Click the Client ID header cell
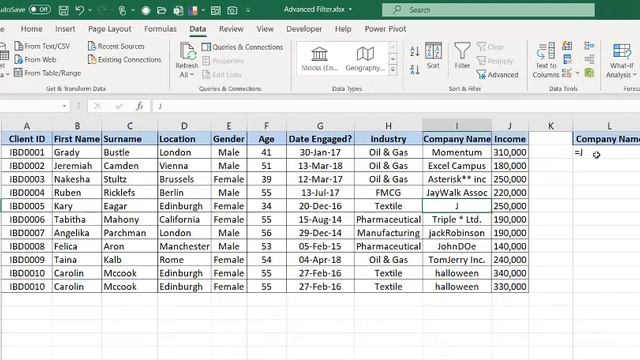This screenshot has height=360, width=640. (27, 139)
